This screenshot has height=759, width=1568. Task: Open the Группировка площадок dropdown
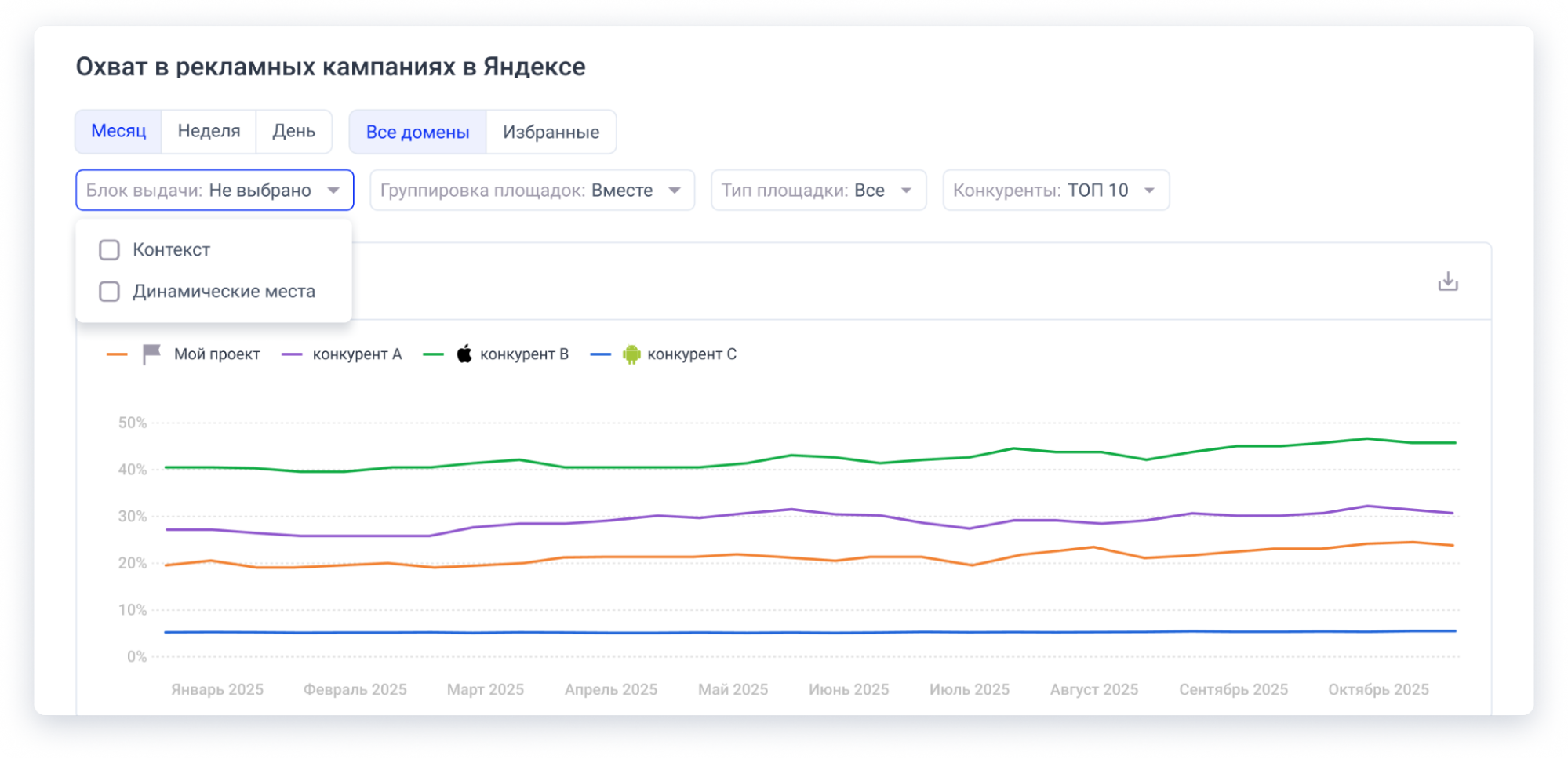[x=532, y=191]
